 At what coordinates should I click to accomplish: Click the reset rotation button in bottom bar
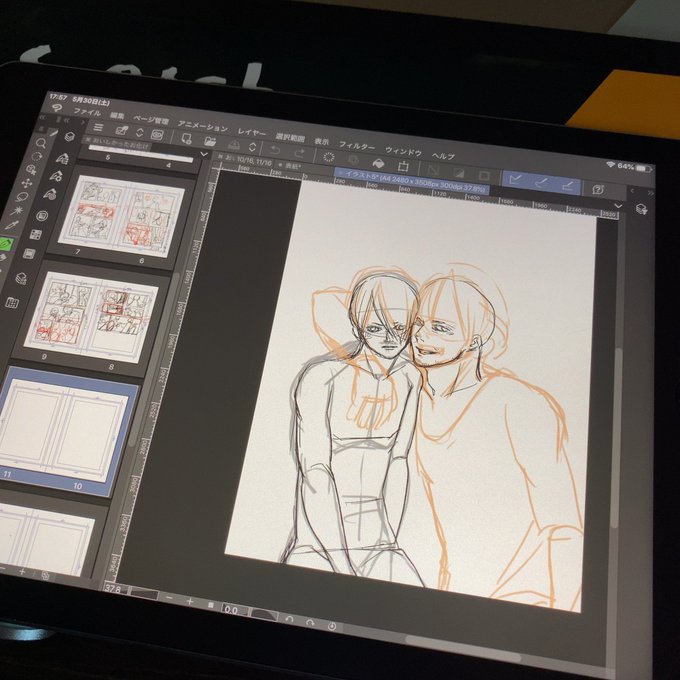(332, 626)
